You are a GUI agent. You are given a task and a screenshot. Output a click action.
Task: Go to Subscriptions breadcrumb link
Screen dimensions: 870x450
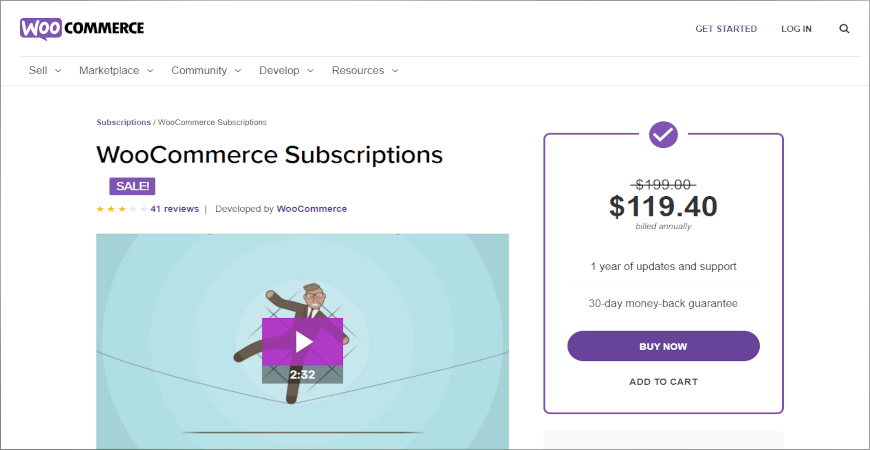click(123, 122)
